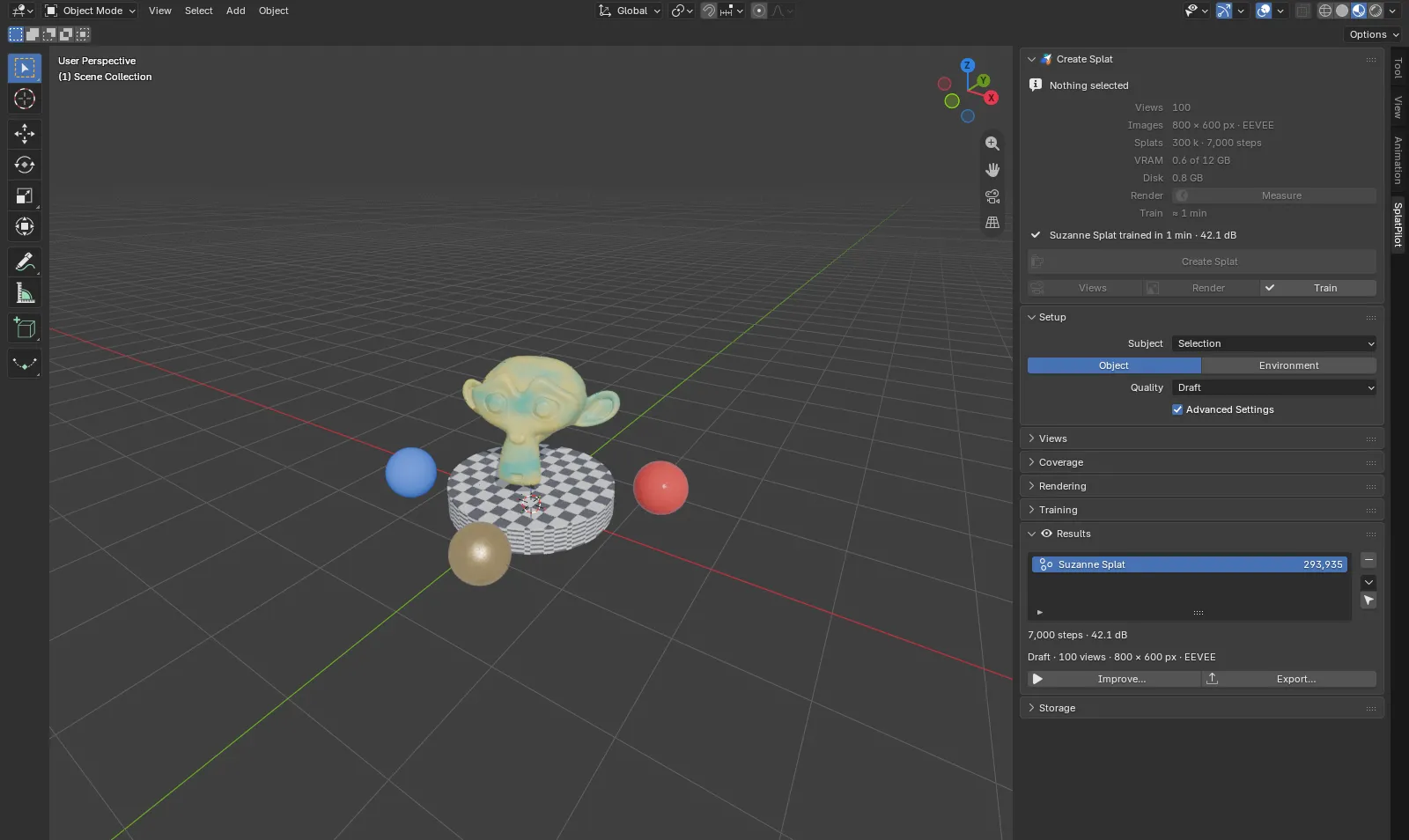Screen dimensions: 1409x840
Task: Select the Add Cube tool
Action: coord(25,328)
